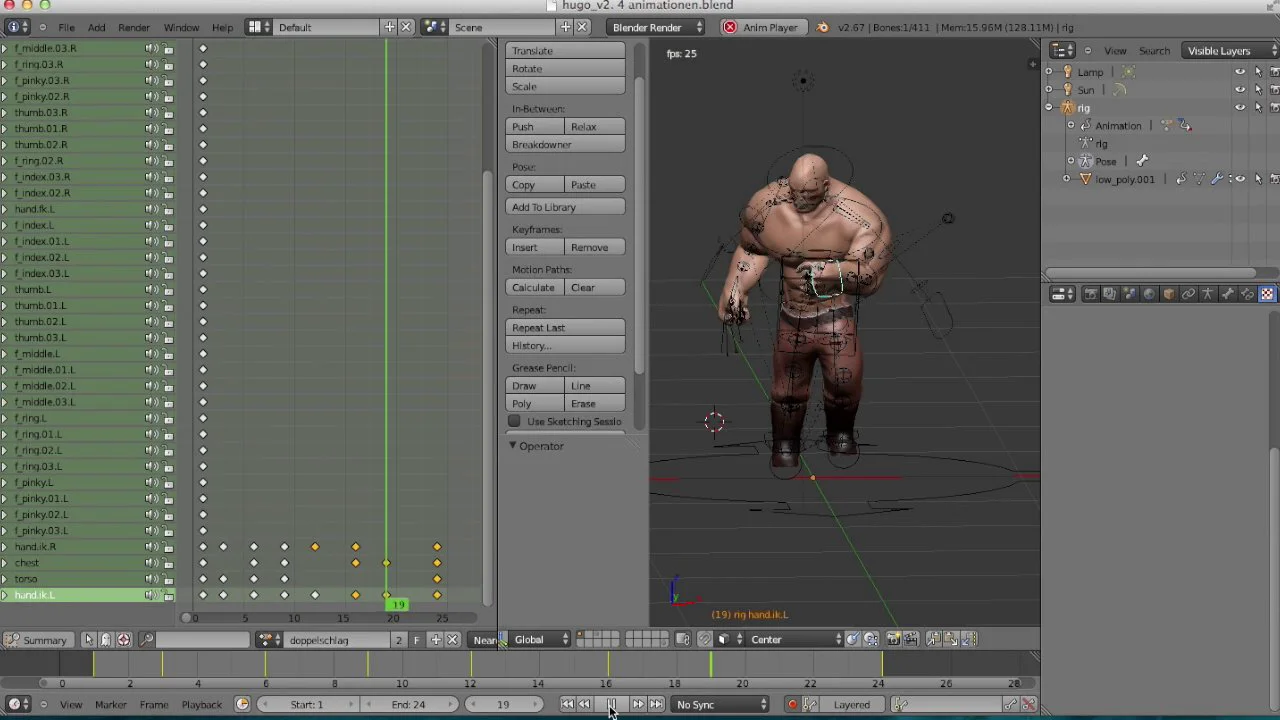Click the action search magnifier icon
1280x720 pixels.
pos(146,640)
